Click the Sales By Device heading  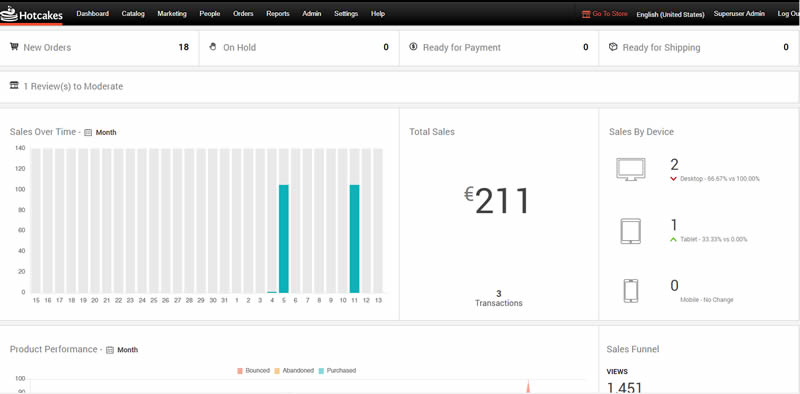pos(641,132)
